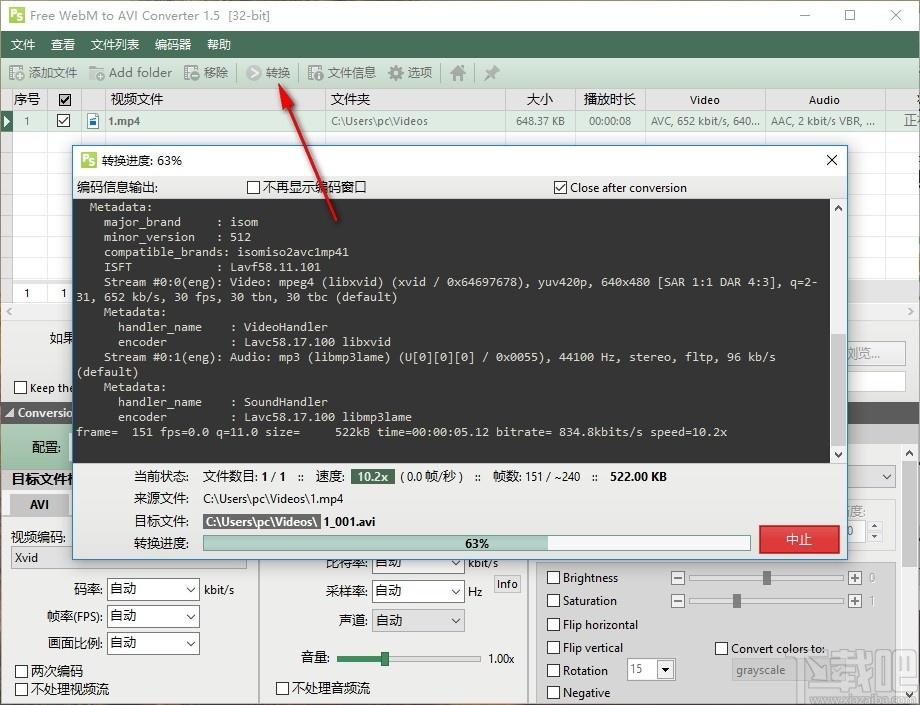The height and width of the screenshot is (705, 920).
Task: Enable the Rotation checkbox
Action: click(x=553, y=670)
